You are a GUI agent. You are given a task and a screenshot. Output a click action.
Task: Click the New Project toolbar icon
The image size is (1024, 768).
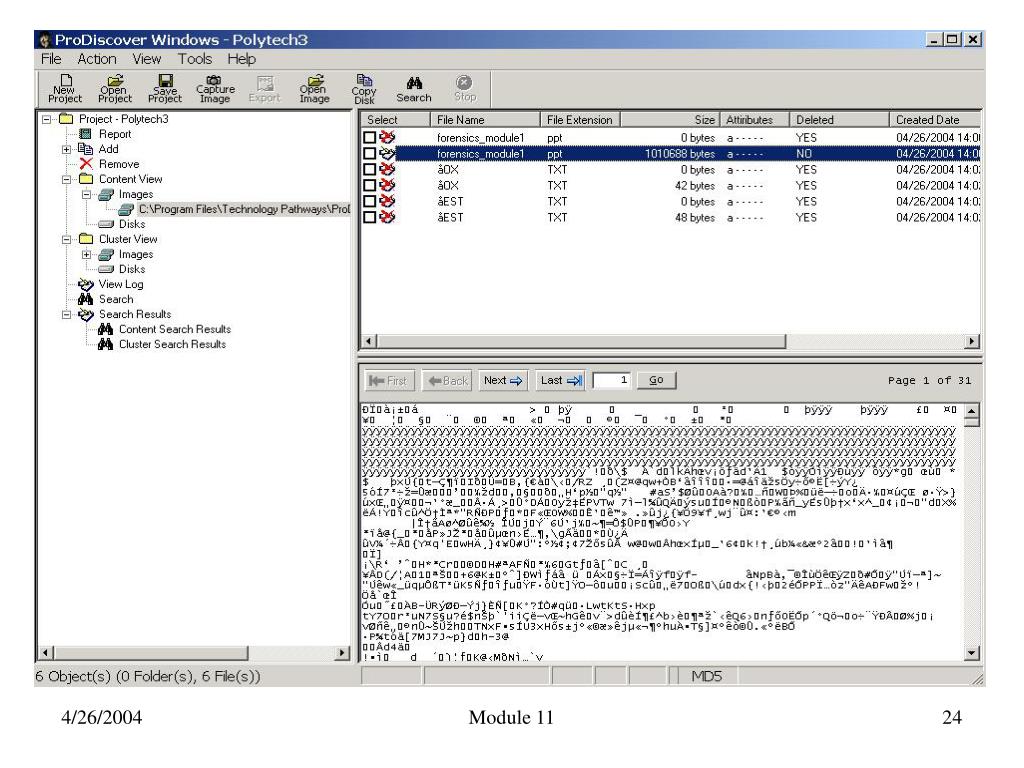pyautogui.click(x=65, y=89)
